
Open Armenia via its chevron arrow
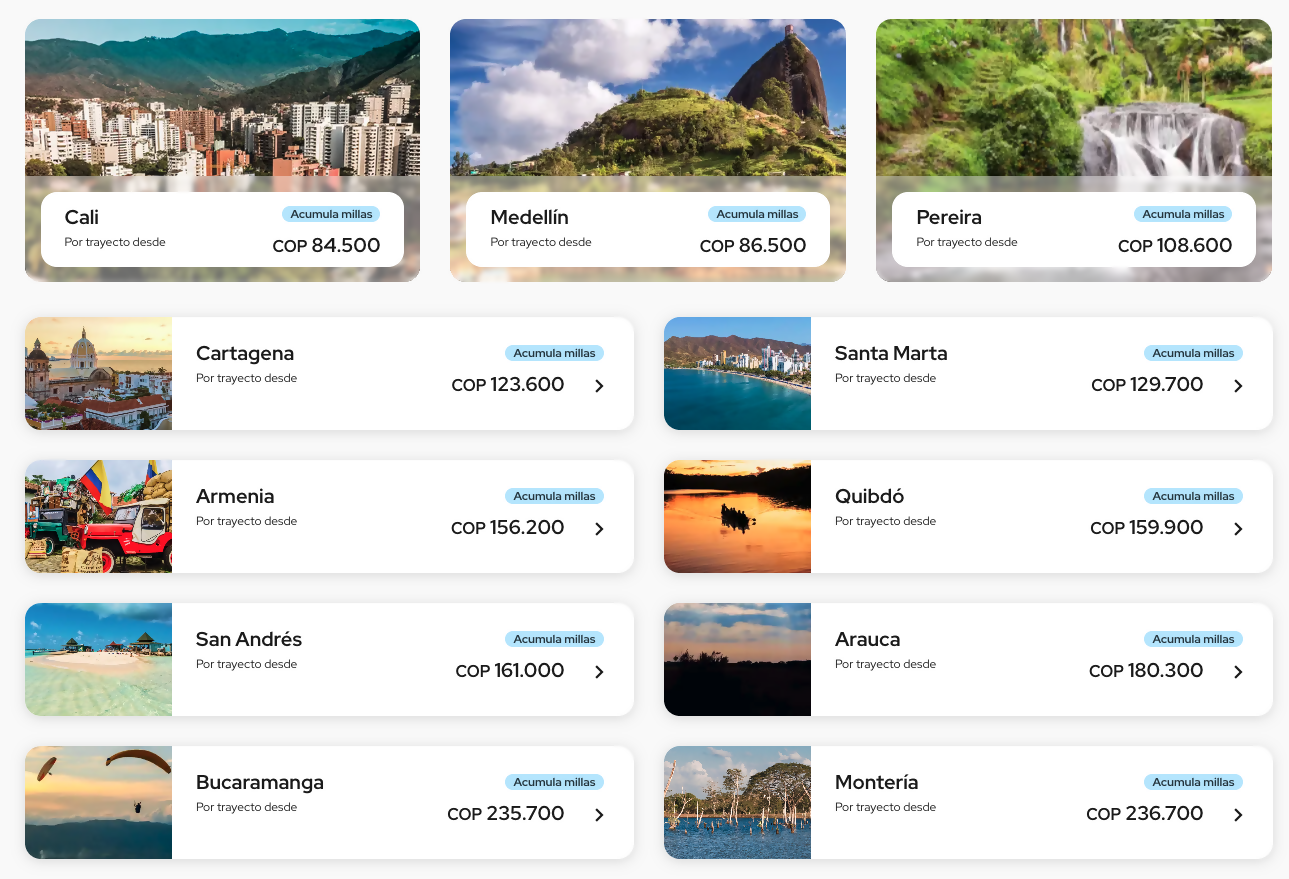(599, 529)
